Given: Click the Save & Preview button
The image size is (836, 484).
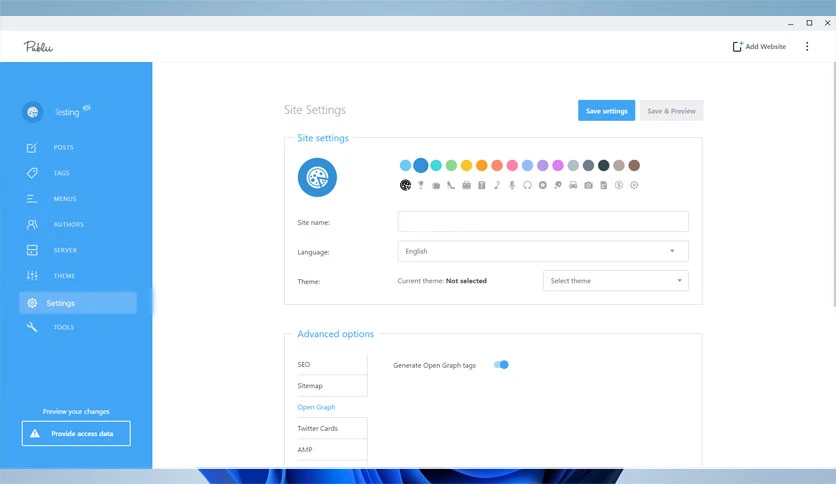Looking at the screenshot, I should [x=671, y=110].
